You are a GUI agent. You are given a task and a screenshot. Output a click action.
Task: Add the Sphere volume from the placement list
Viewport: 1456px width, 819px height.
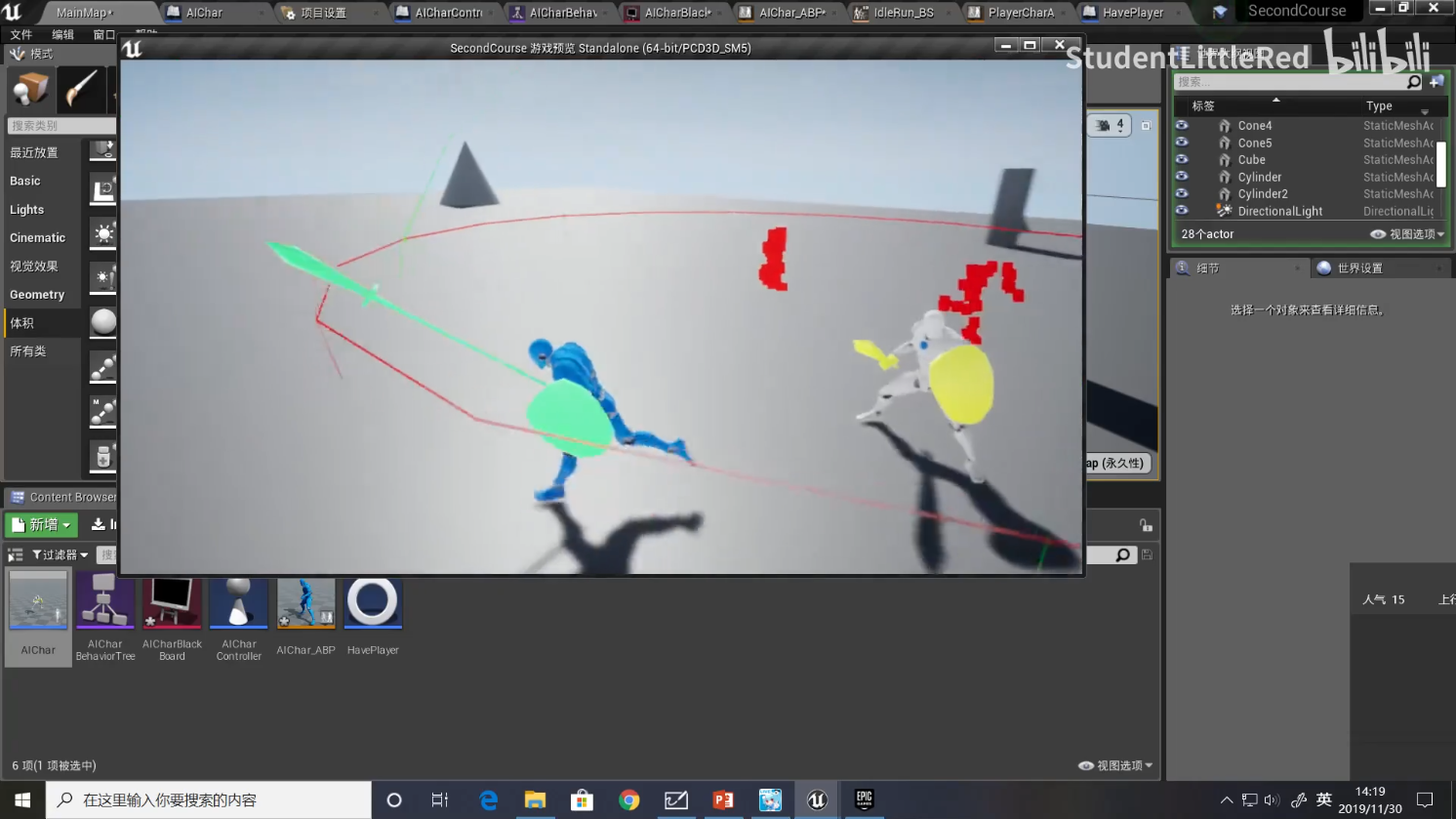tap(102, 322)
